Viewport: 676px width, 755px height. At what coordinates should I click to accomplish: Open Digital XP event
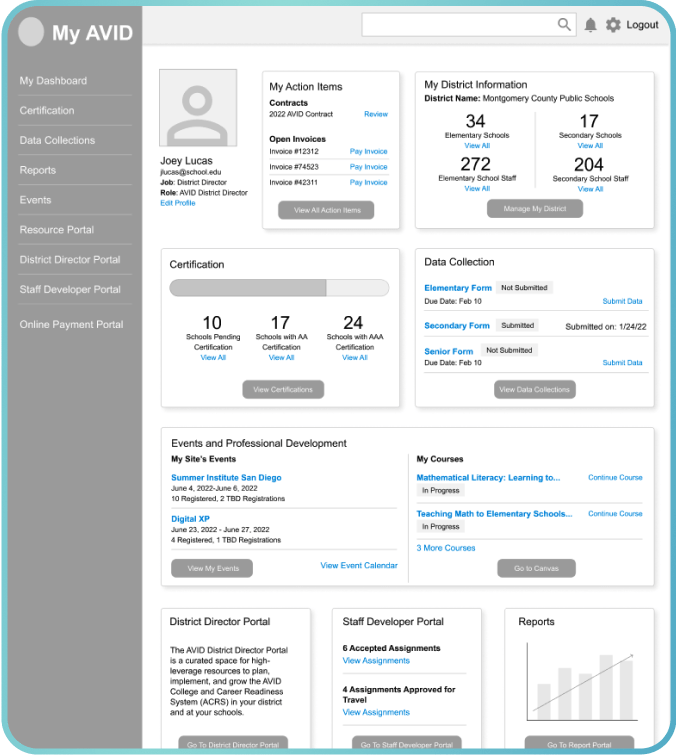pyautogui.click(x=190, y=519)
